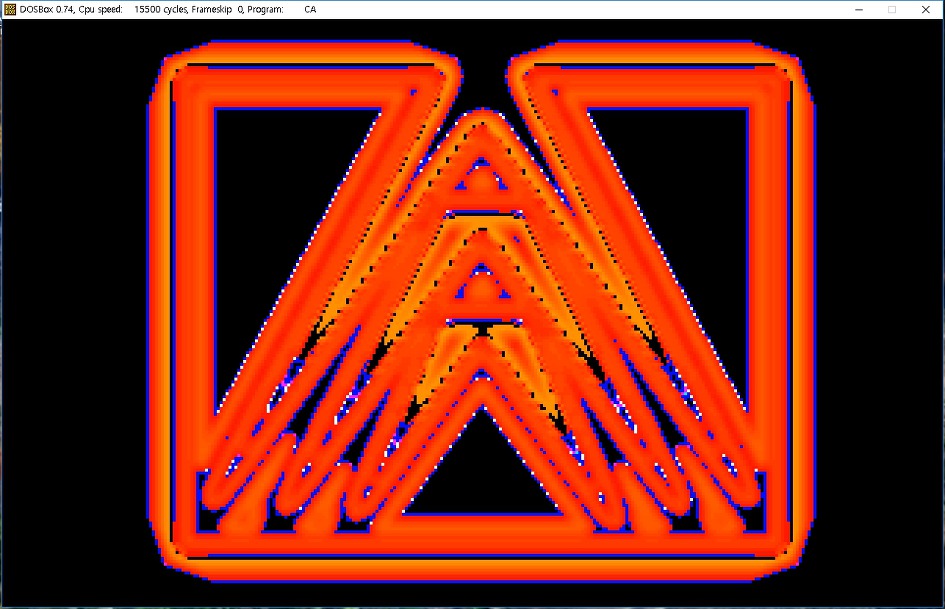Click the "DOSBox 0.74, Cpu speed:" title text
The image size is (945, 609).
[x=71, y=9]
